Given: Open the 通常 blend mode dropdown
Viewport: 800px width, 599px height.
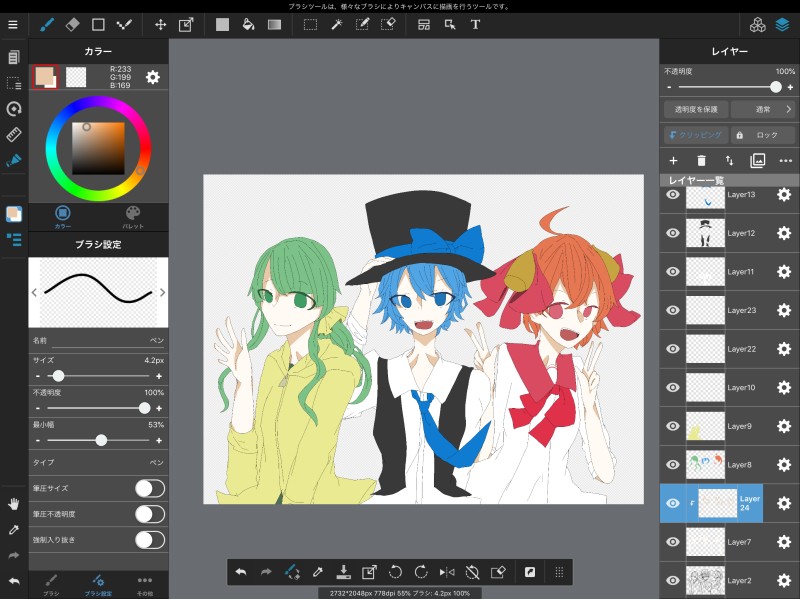Looking at the screenshot, I should click(x=762, y=109).
